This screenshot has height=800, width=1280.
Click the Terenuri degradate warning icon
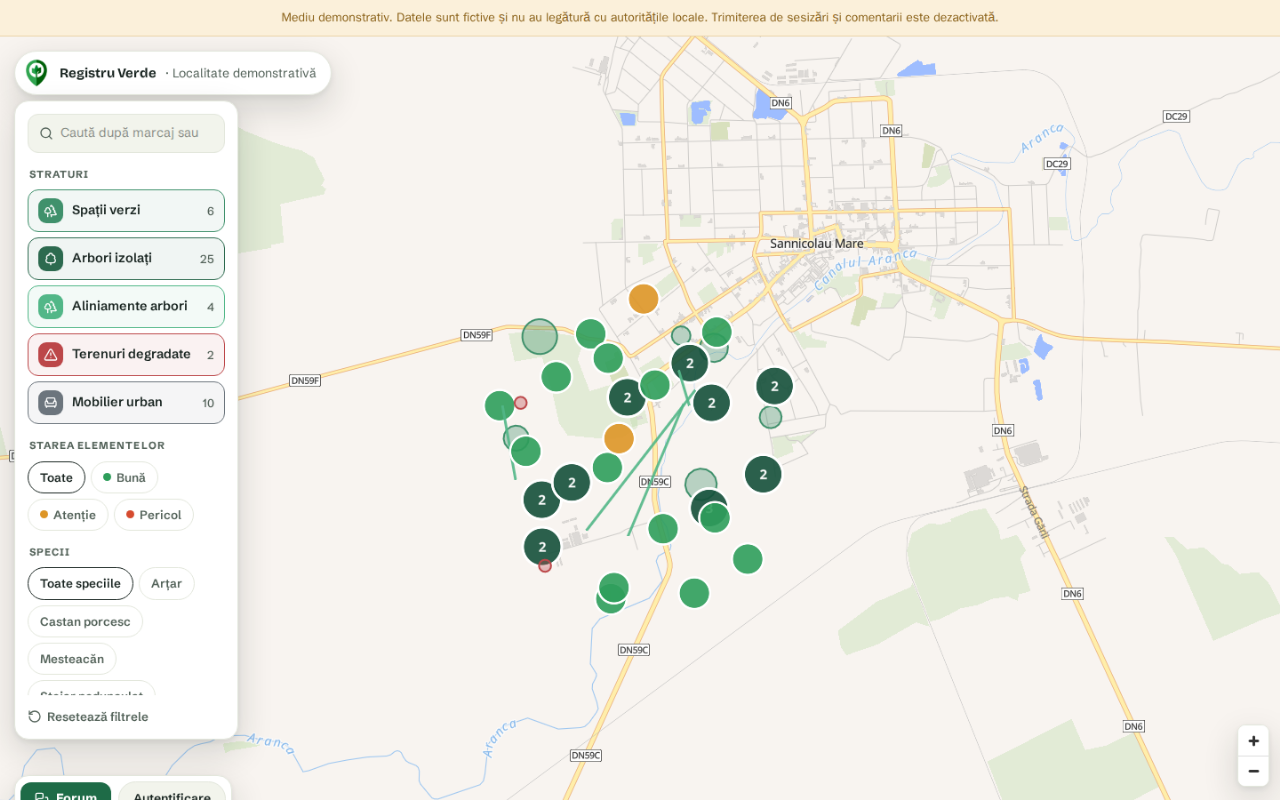click(x=51, y=355)
